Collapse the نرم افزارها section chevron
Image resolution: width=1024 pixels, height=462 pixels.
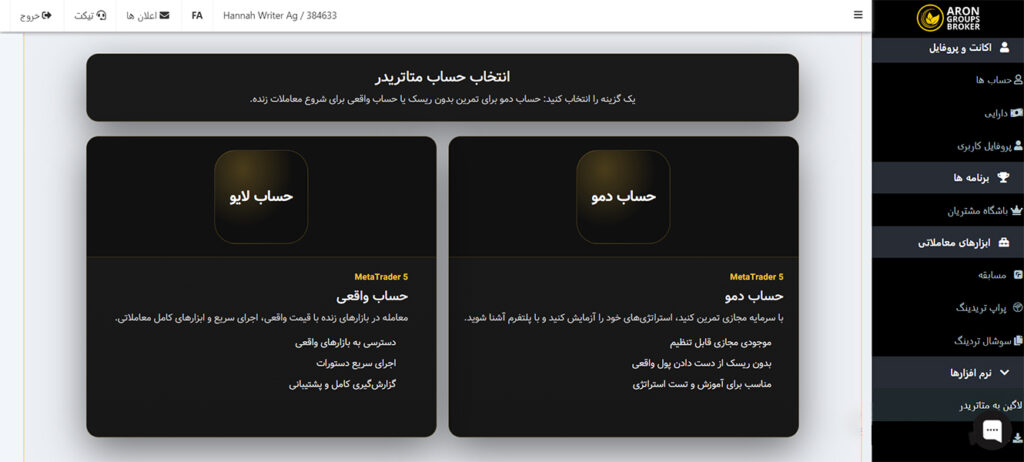point(1004,372)
